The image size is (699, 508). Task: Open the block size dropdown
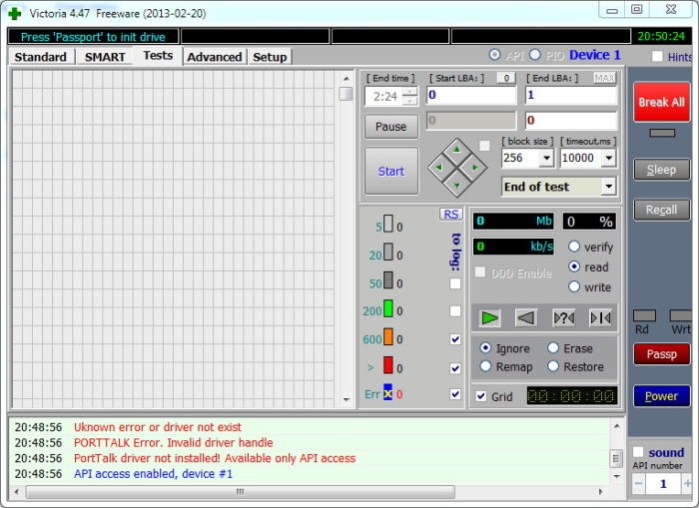point(547,158)
